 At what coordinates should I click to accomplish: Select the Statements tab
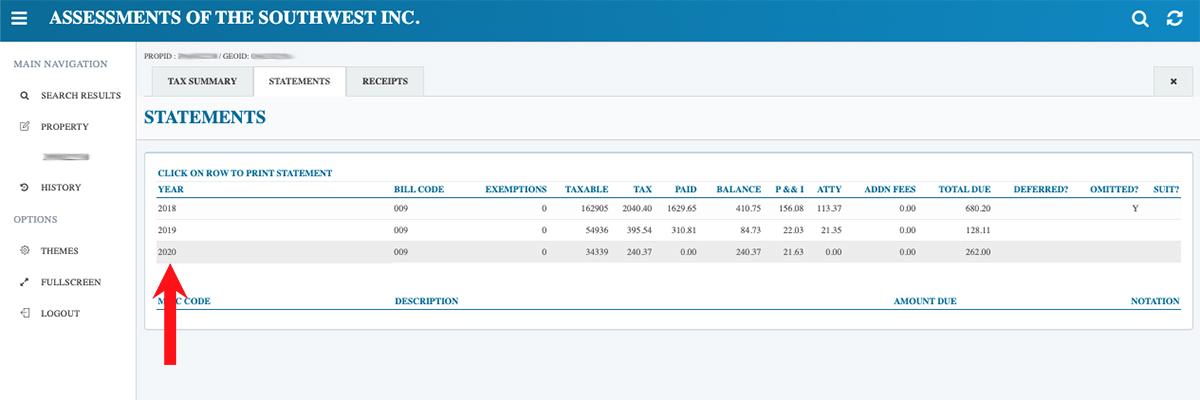[x=299, y=82]
